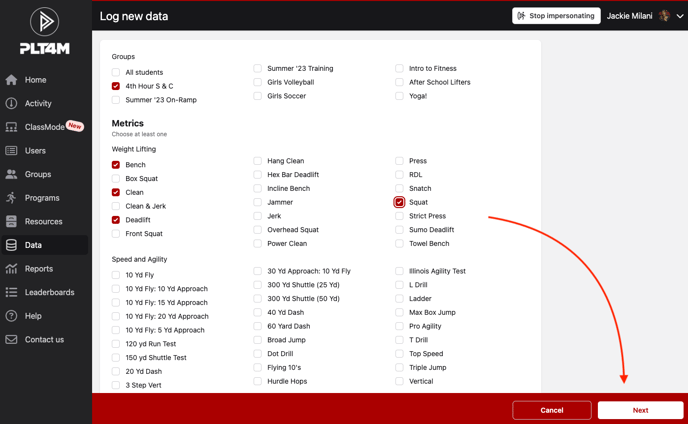Open Leaderboards via its sidebar icon
The height and width of the screenshot is (424, 688).
click(12, 292)
